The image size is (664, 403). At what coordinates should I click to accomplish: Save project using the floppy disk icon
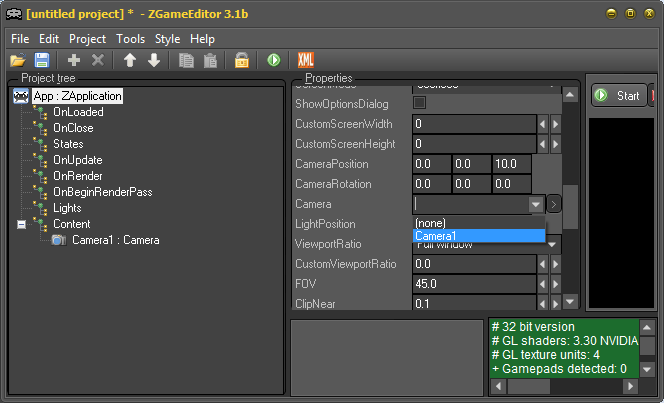pyautogui.click(x=42, y=60)
